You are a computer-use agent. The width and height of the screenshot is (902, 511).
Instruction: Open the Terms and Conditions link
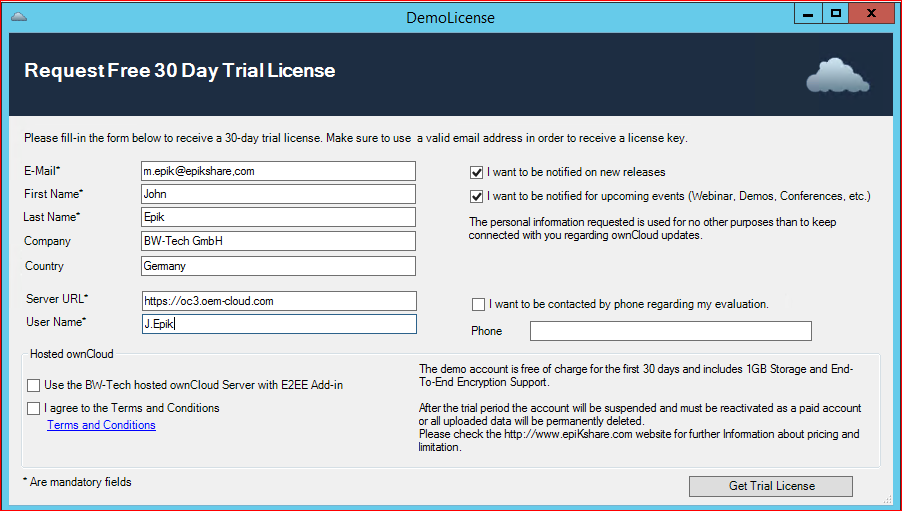coord(101,425)
